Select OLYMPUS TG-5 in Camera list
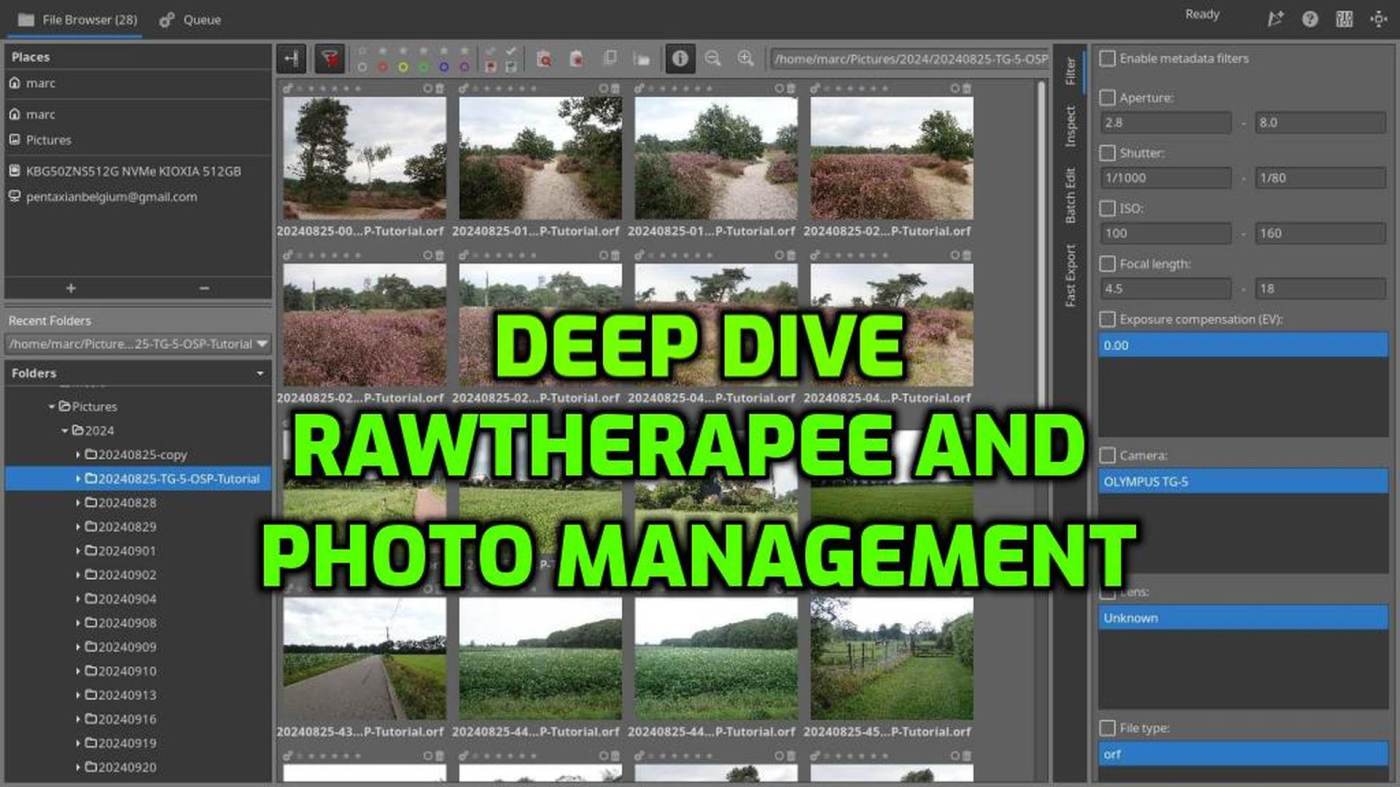 coord(1243,481)
